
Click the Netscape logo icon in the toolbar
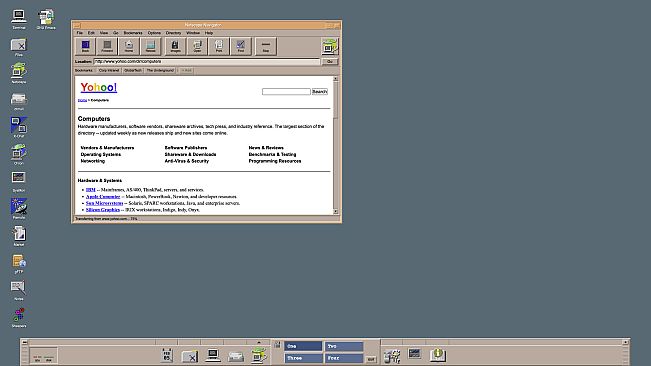click(330, 46)
